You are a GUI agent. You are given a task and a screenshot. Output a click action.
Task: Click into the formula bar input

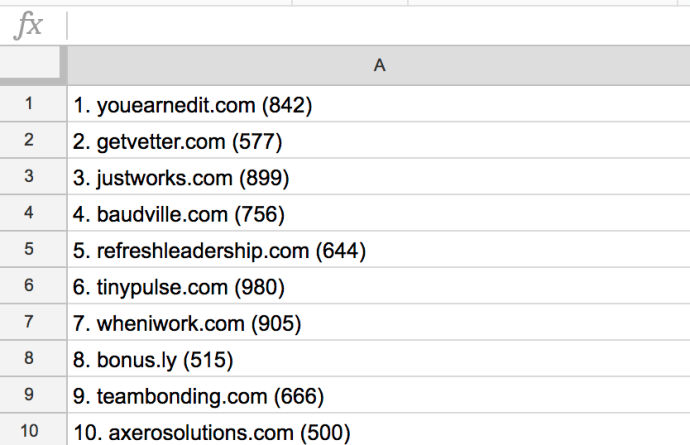click(x=378, y=26)
